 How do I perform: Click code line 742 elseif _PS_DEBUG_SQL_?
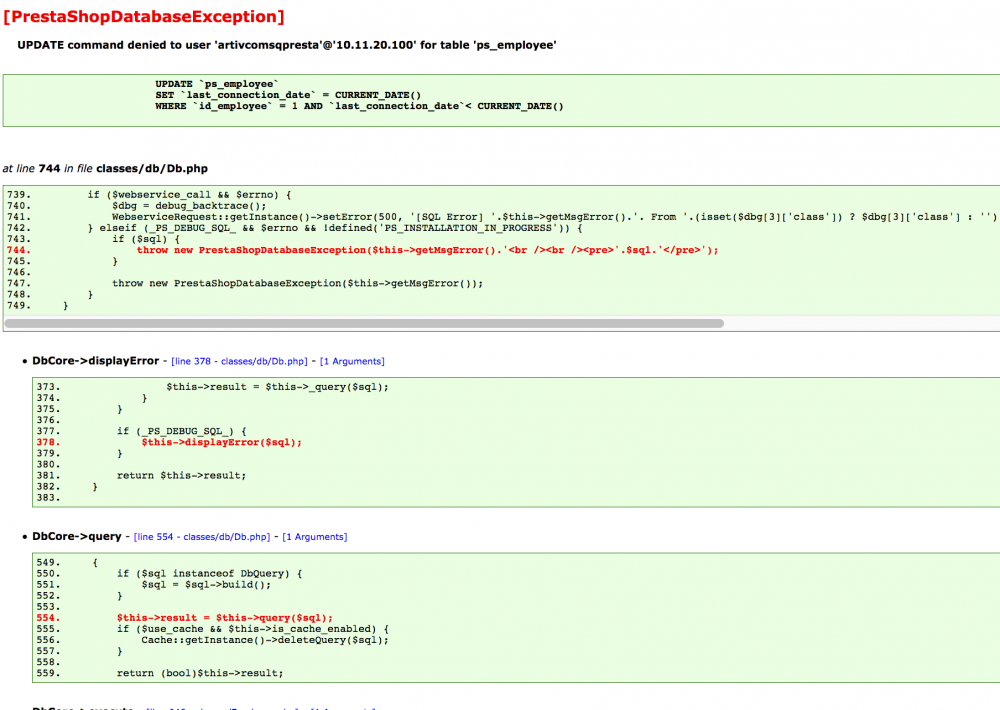point(335,228)
